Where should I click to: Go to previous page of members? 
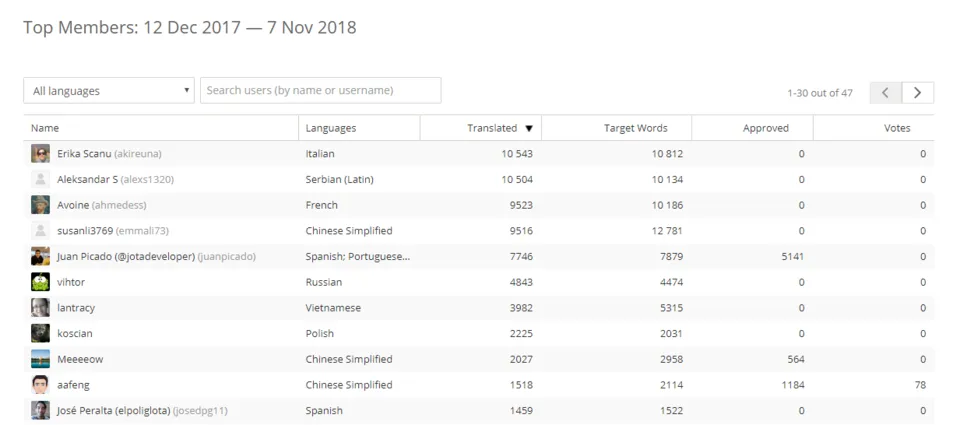[886, 92]
